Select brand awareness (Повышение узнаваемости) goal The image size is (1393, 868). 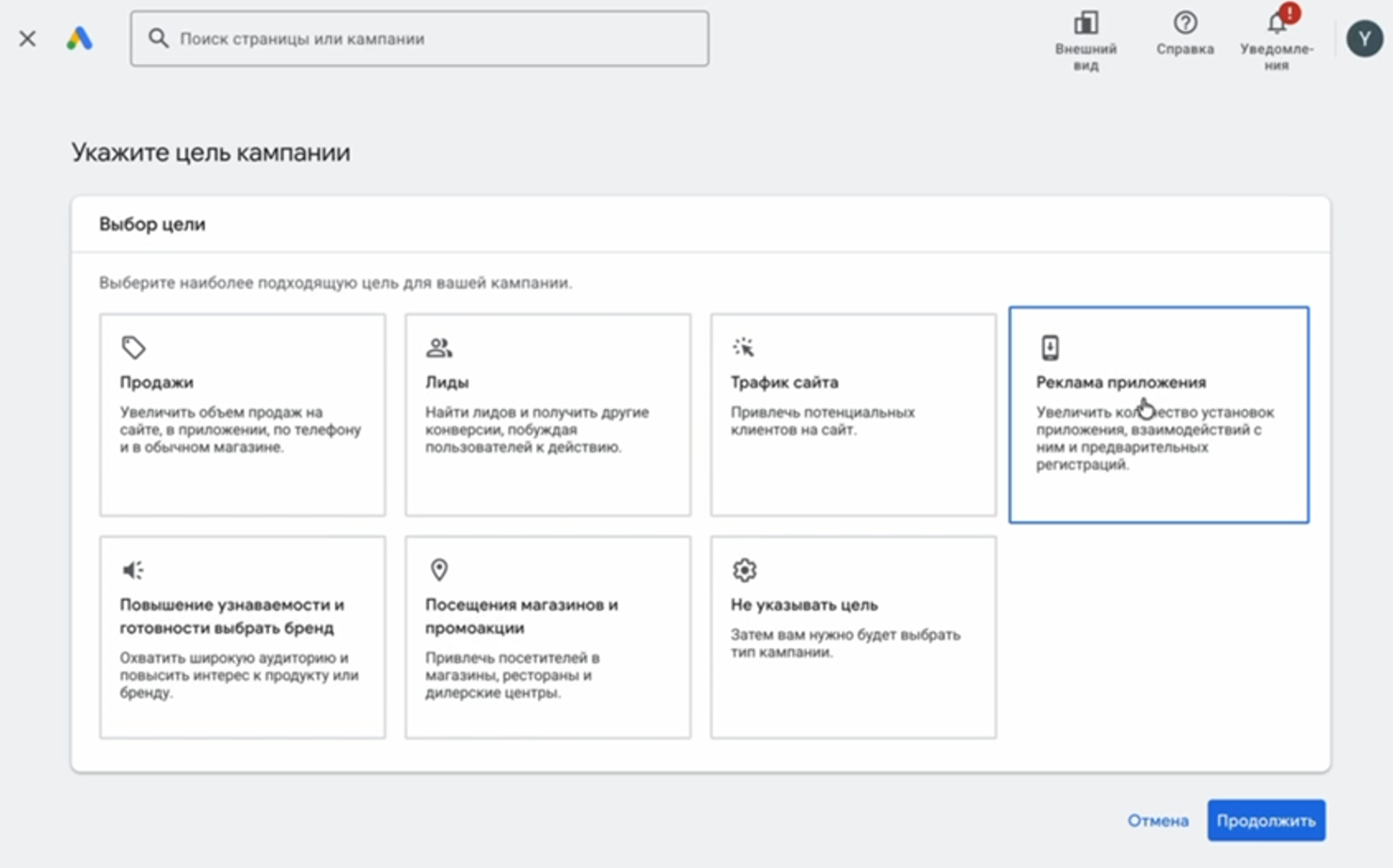point(242,637)
